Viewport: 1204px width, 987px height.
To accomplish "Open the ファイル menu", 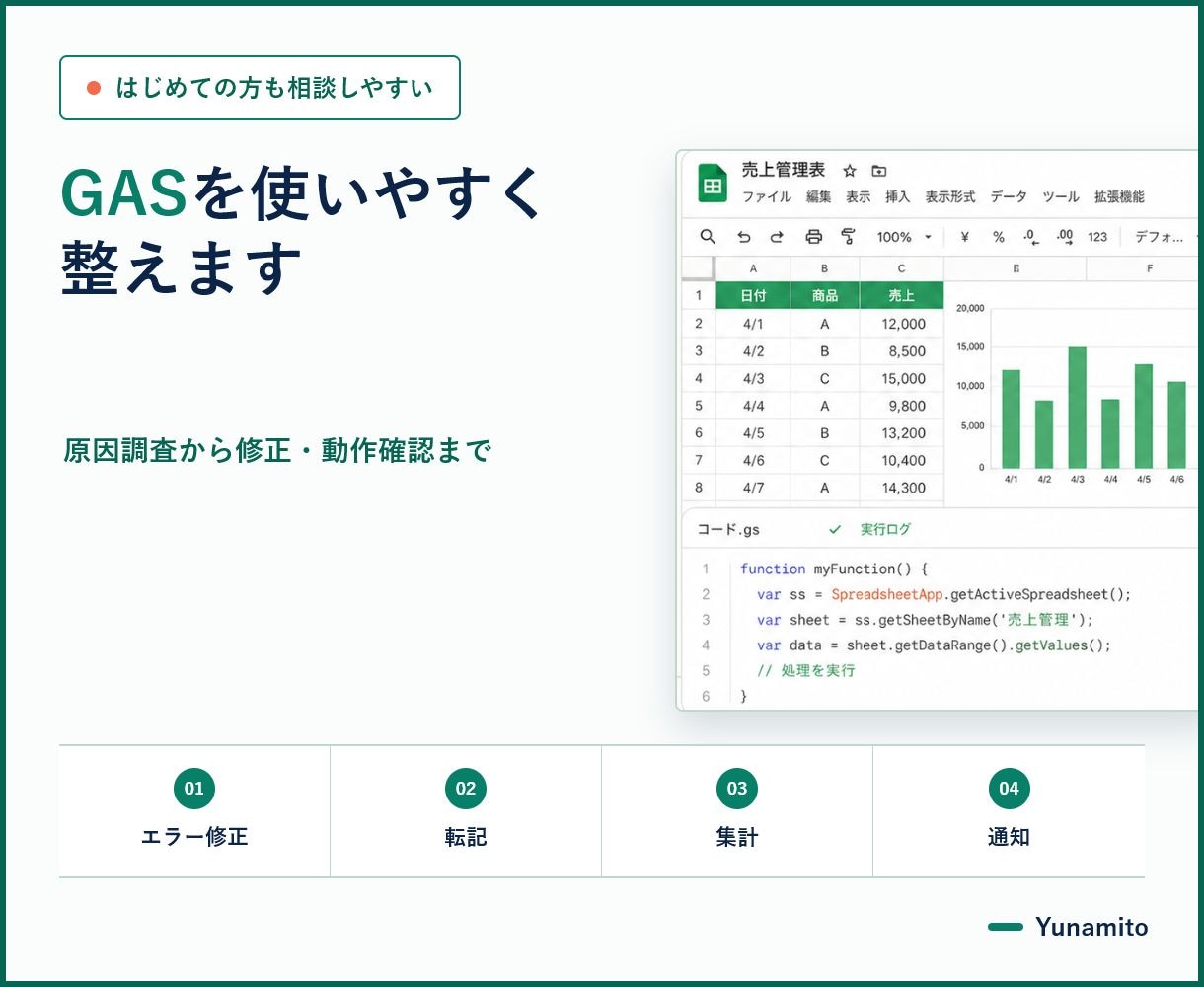I will 767,197.
